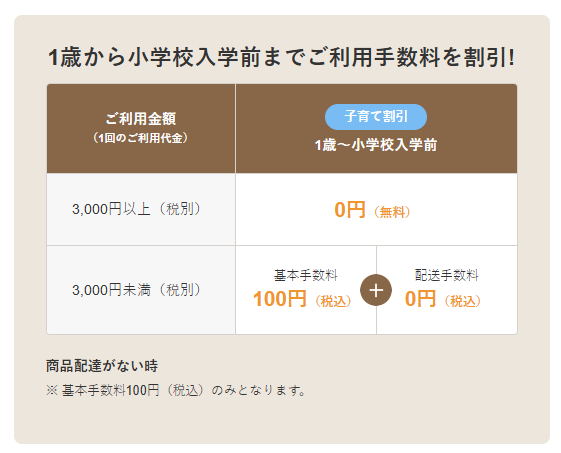Click the 商品配達がない時 subheading
Image resolution: width=561 pixels, height=453 pixels.
click(x=102, y=366)
